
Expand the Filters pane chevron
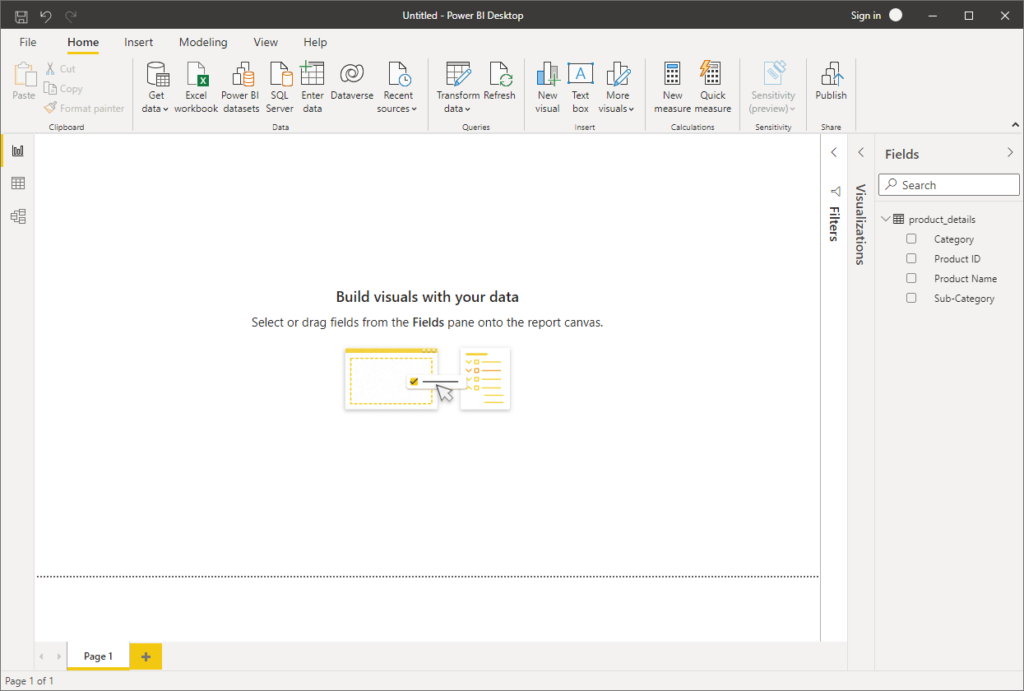click(x=834, y=152)
